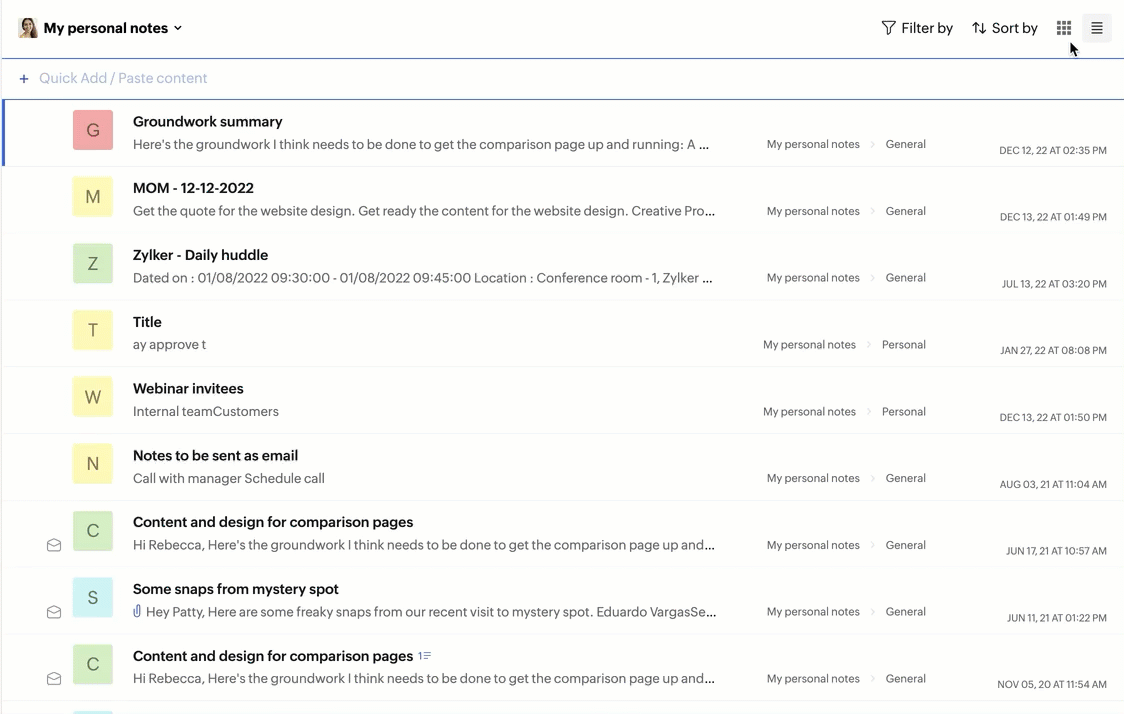Click the yellow W avatar for Webinar invitees

coord(93,397)
